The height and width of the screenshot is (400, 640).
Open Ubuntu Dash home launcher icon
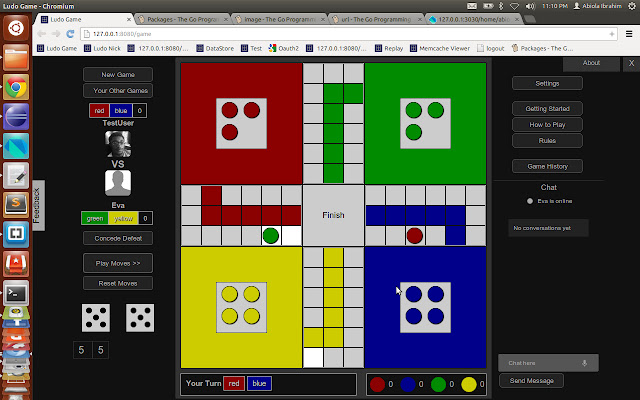coord(16,28)
